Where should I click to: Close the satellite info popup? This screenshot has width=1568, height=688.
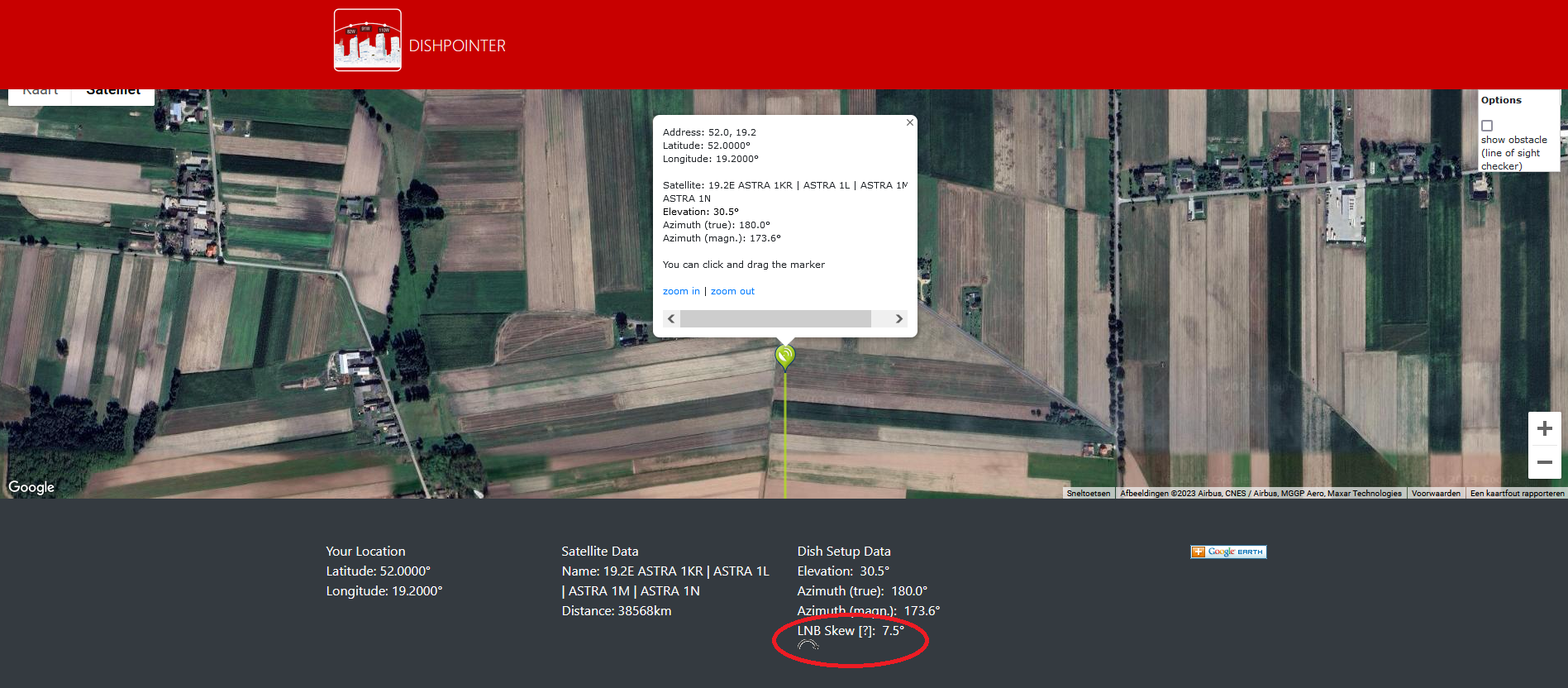click(x=910, y=122)
